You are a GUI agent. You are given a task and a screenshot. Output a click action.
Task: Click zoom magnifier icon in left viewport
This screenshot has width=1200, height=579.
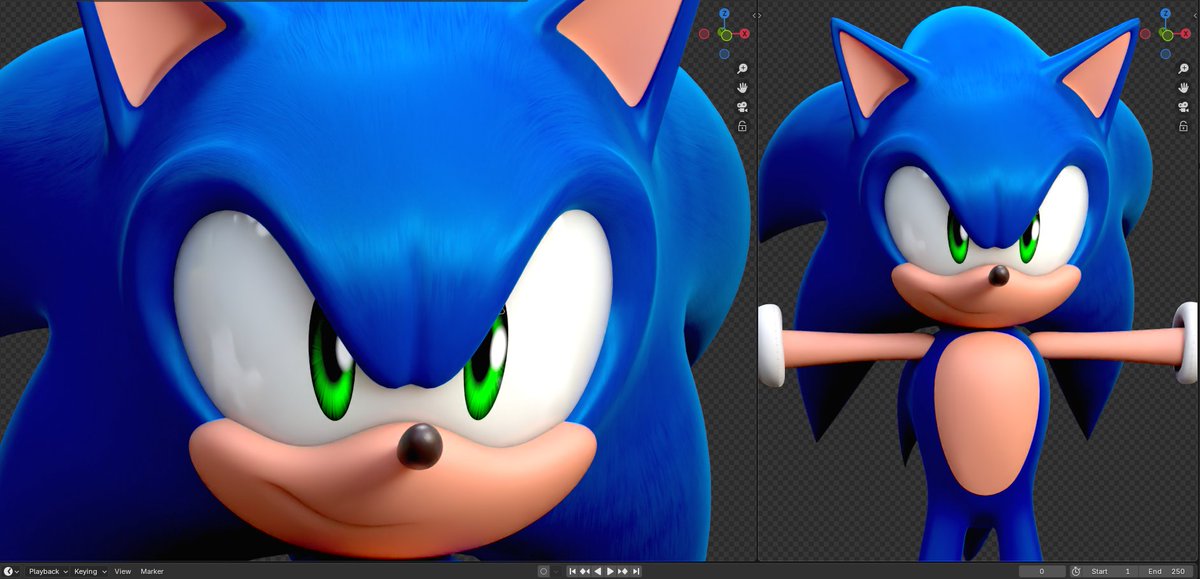[742, 69]
